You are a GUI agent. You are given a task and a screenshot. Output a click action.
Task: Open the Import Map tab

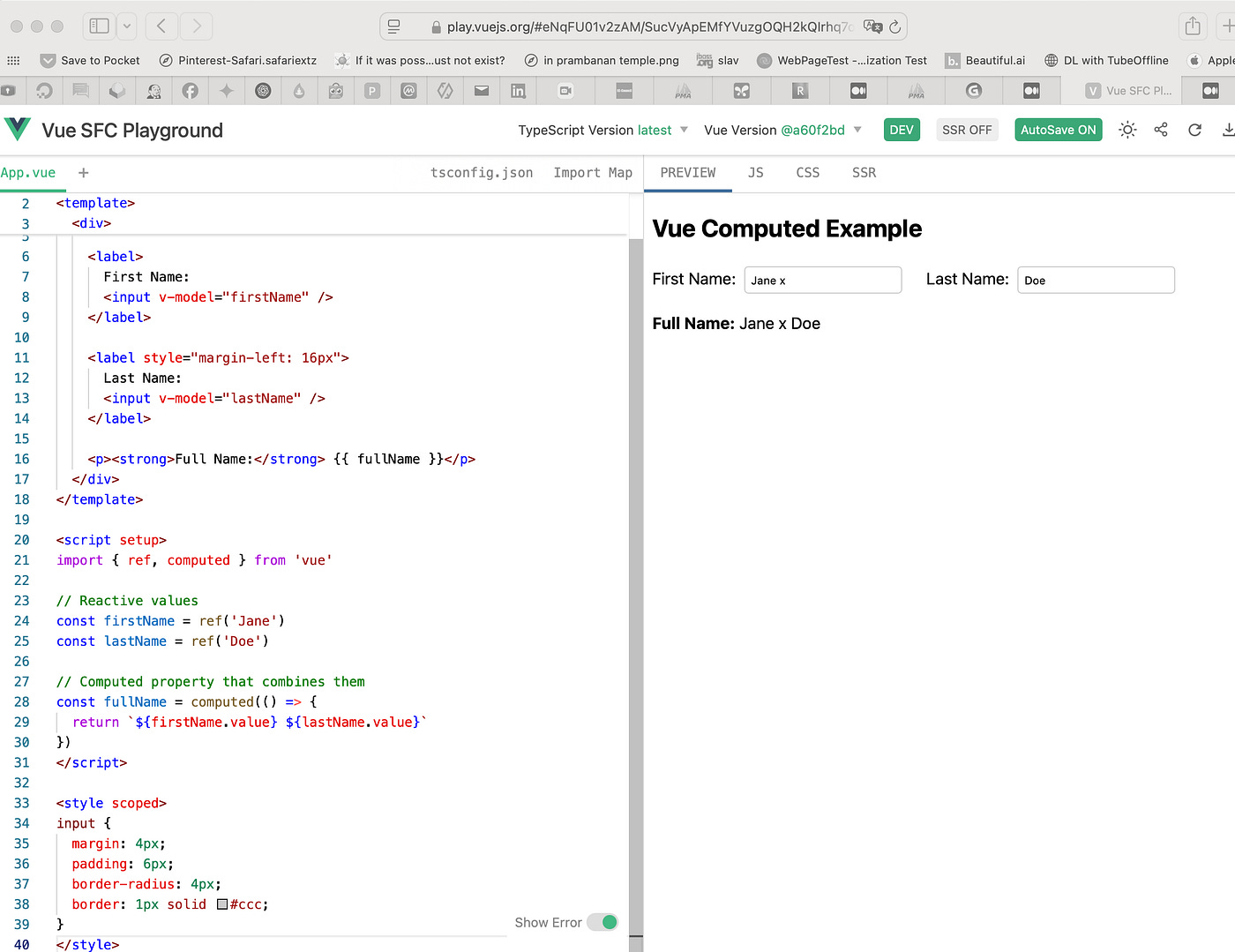point(593,172)
